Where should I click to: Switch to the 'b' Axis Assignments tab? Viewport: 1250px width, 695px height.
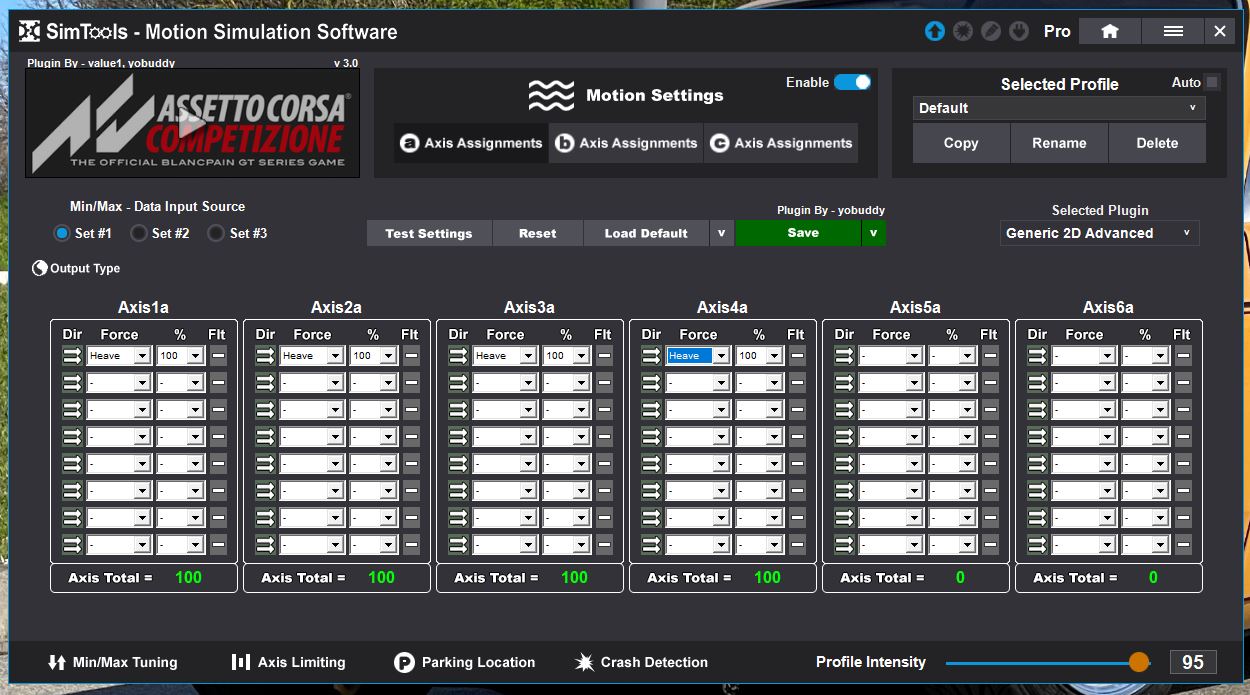pyautogui.click(x=627, y=143)
